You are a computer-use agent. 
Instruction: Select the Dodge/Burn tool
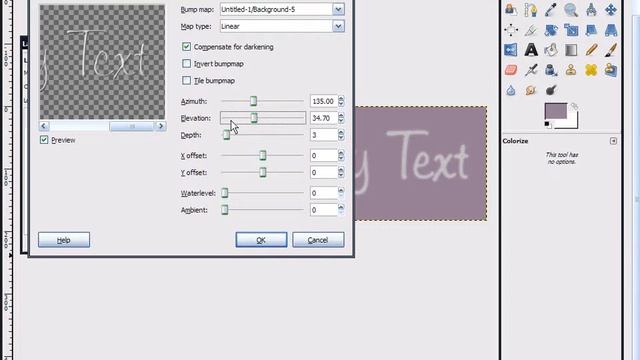point(551,90)
